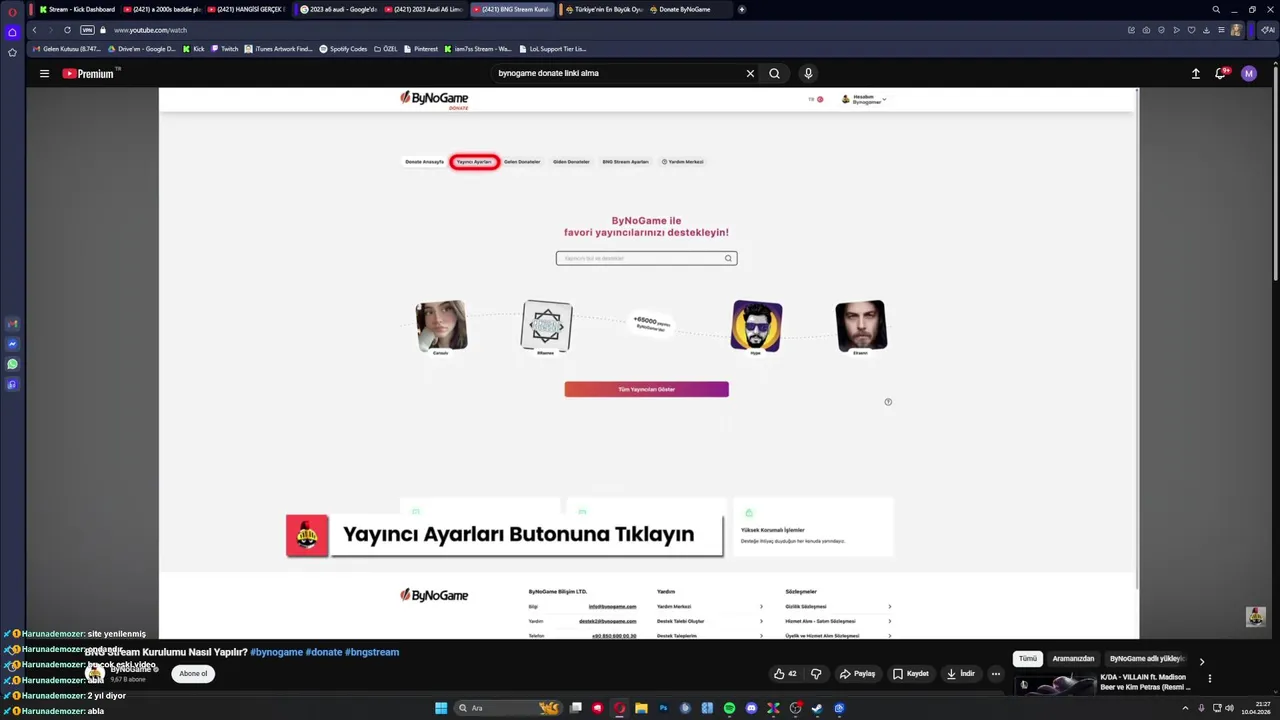Screen dimensions: 1280x720
Task: Open the Windows Start menu
Action: pos(441,708)
